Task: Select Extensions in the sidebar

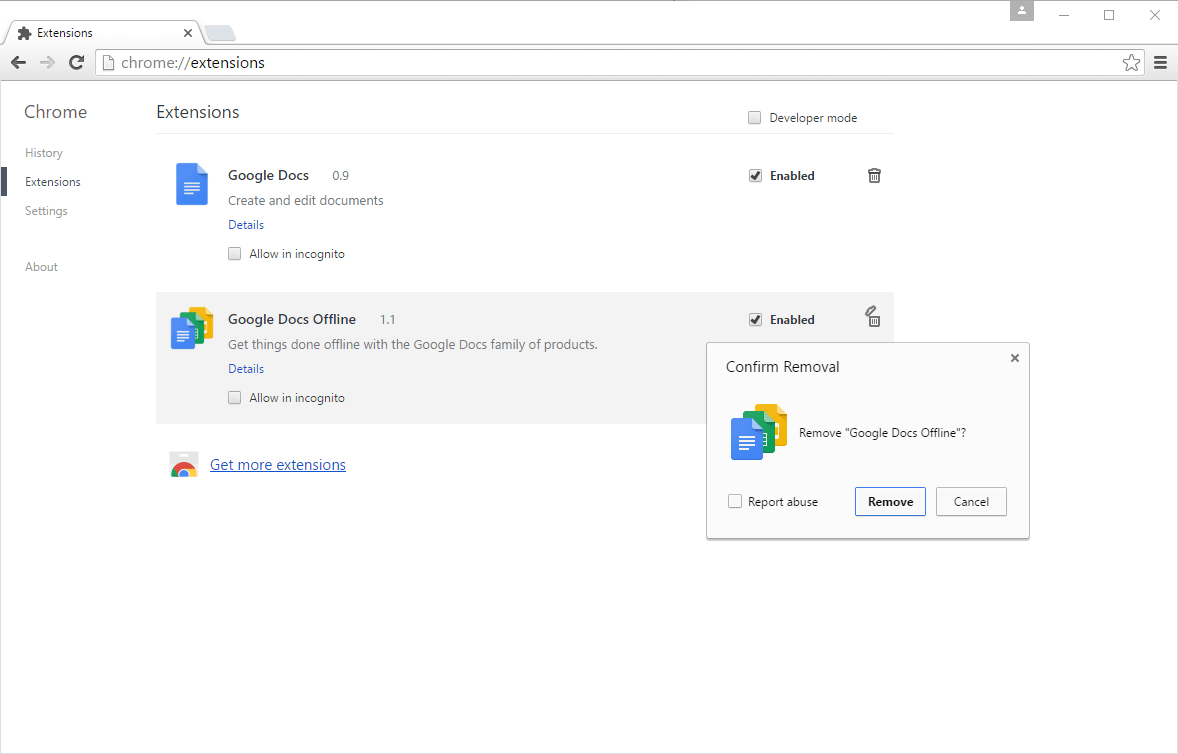Action: point(53,182)
